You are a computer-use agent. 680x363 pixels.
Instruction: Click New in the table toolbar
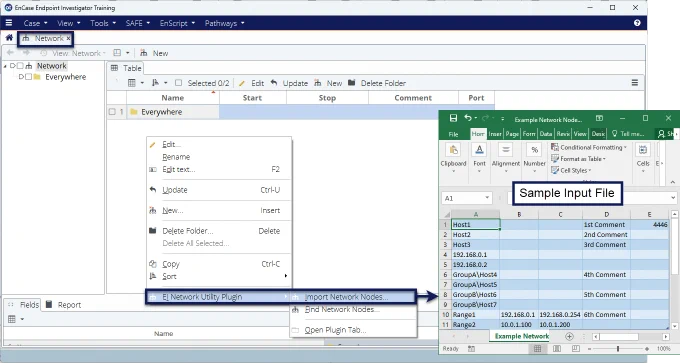point(328,83)
